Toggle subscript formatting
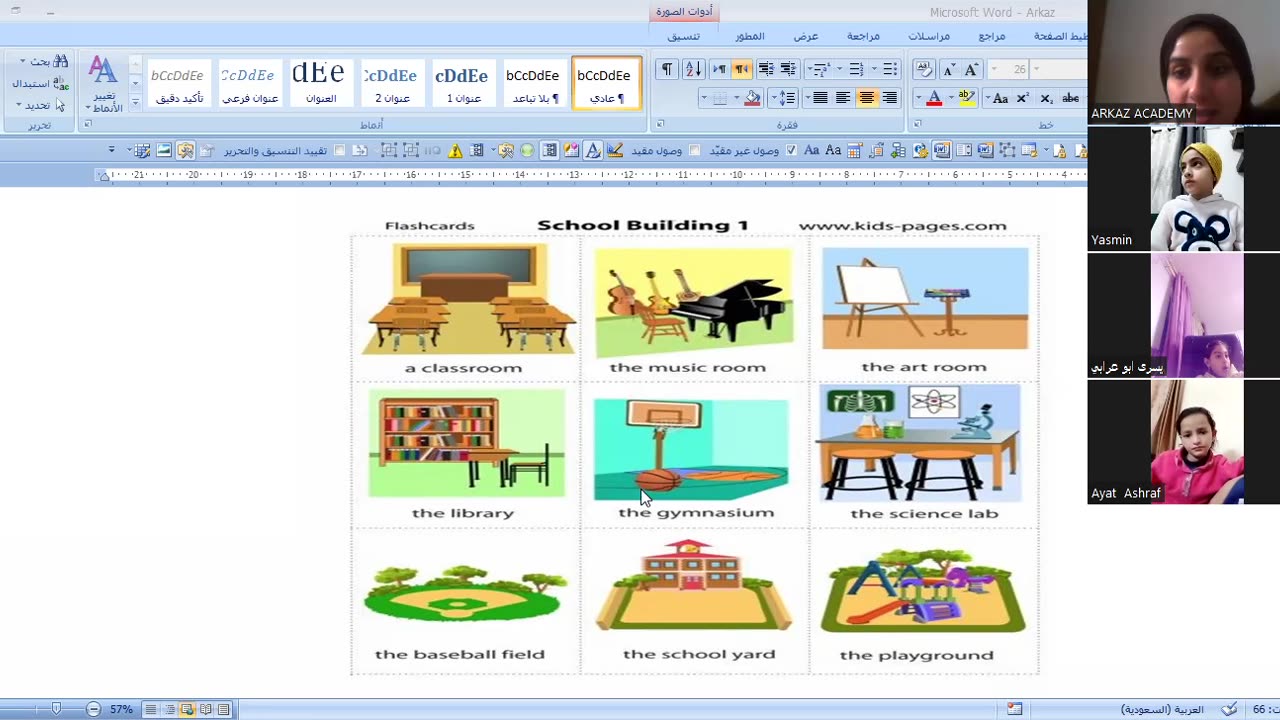The width and height of the screenshot is (1280, 720). tap(1046, 98)
